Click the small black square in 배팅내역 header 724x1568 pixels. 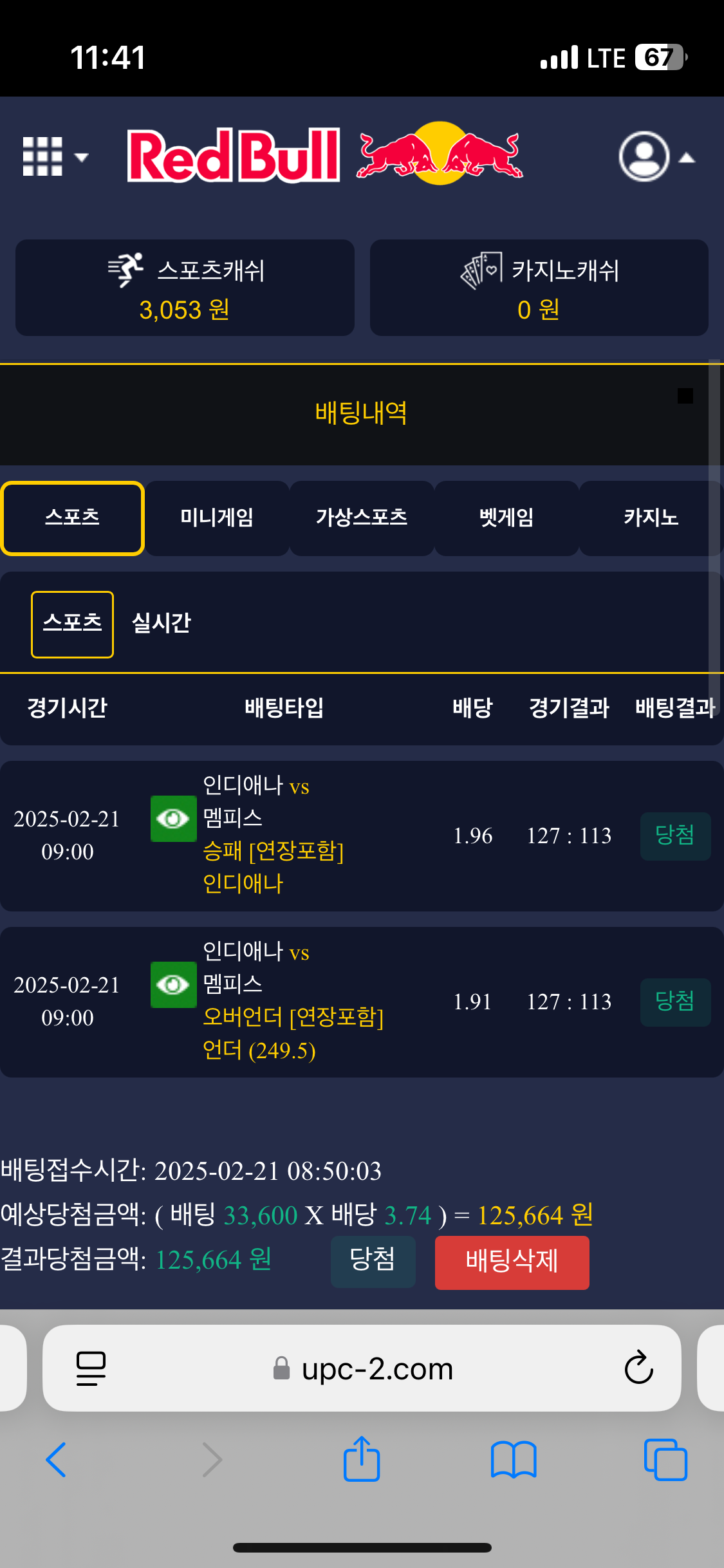tap(685, 396)
